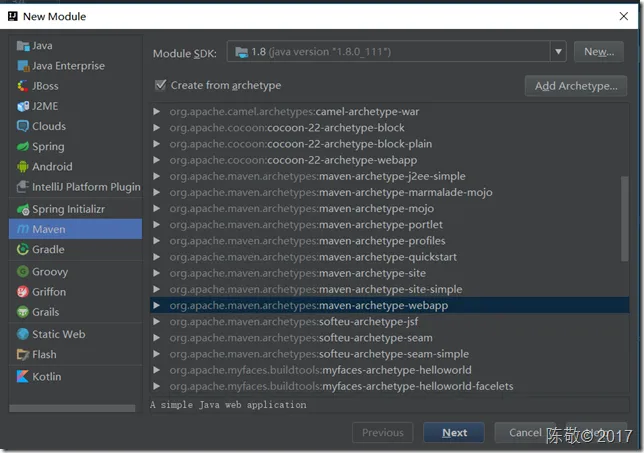
Task: Expand softeu-archetype-jsf node
Action: tap(156, 322)
